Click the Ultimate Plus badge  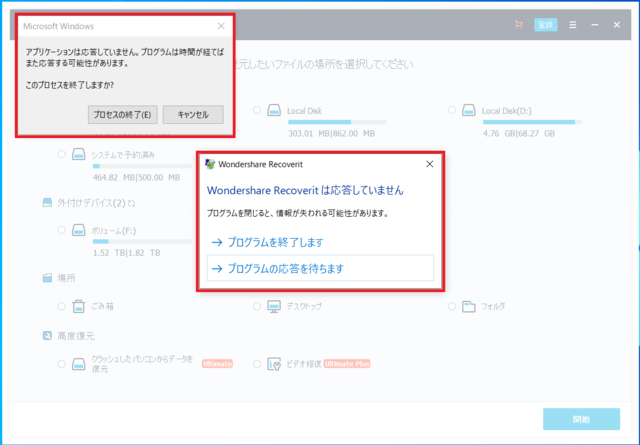pos(347,364)
